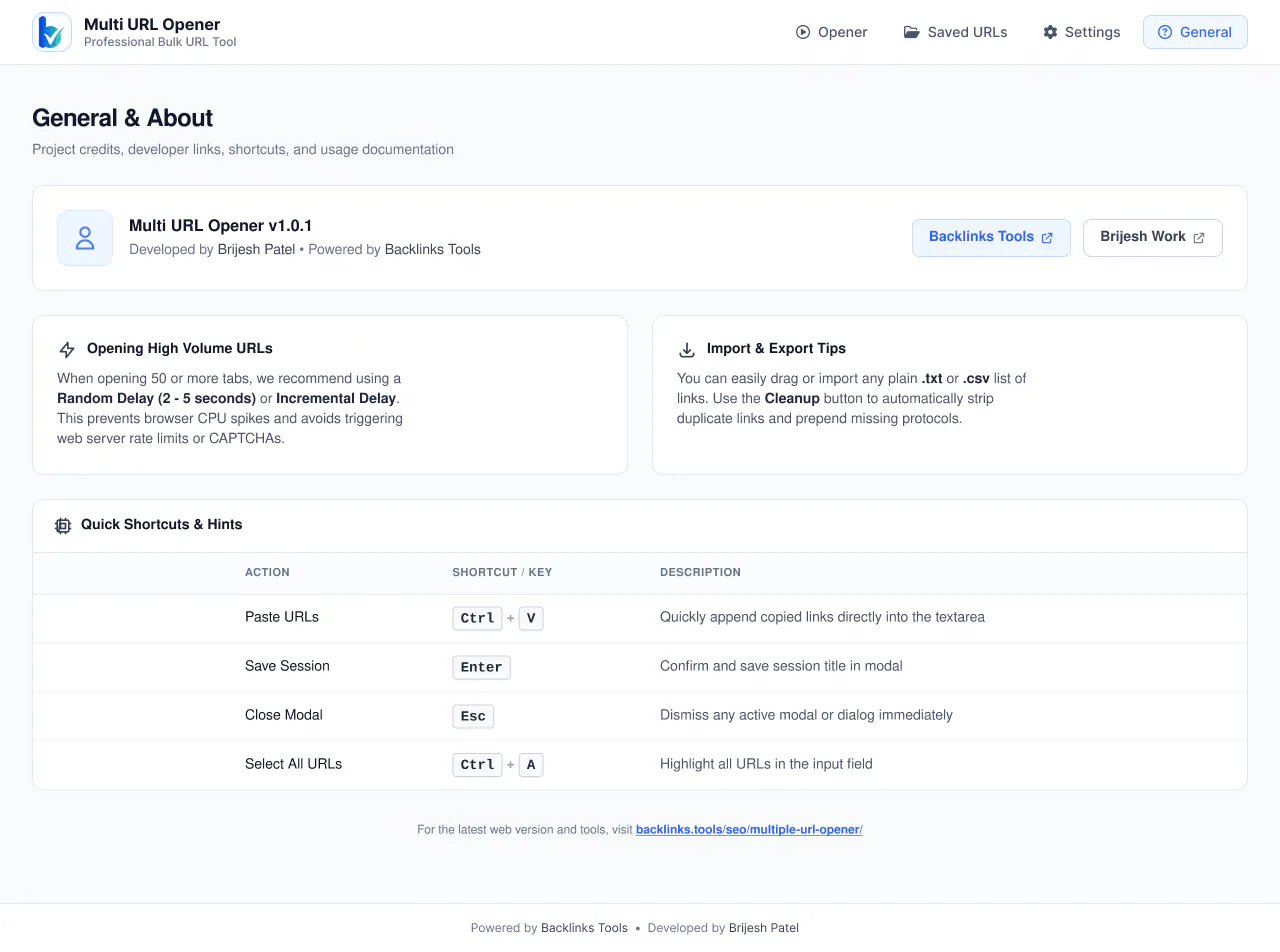Open the Backlinks Tools button

tap(991, 238)
